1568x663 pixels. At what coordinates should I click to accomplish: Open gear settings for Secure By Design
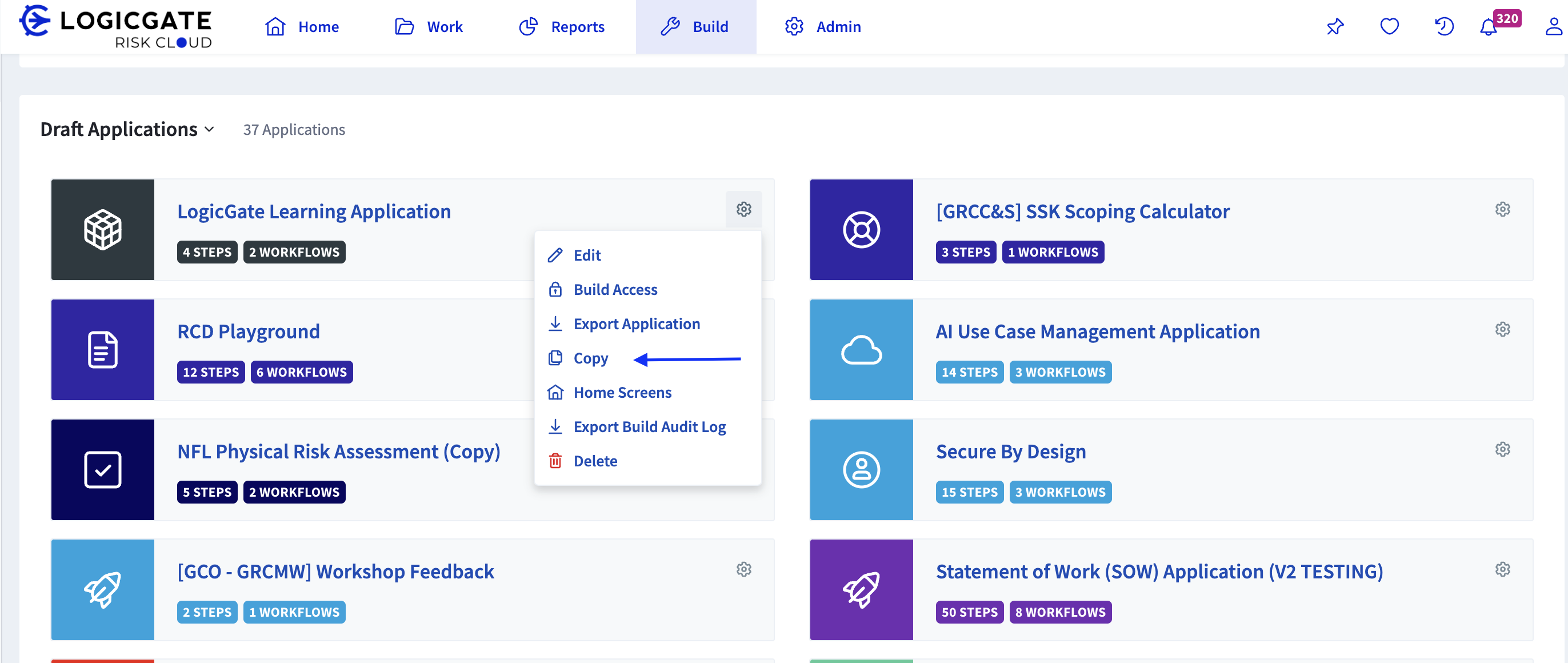click(x=1502, y=449)
